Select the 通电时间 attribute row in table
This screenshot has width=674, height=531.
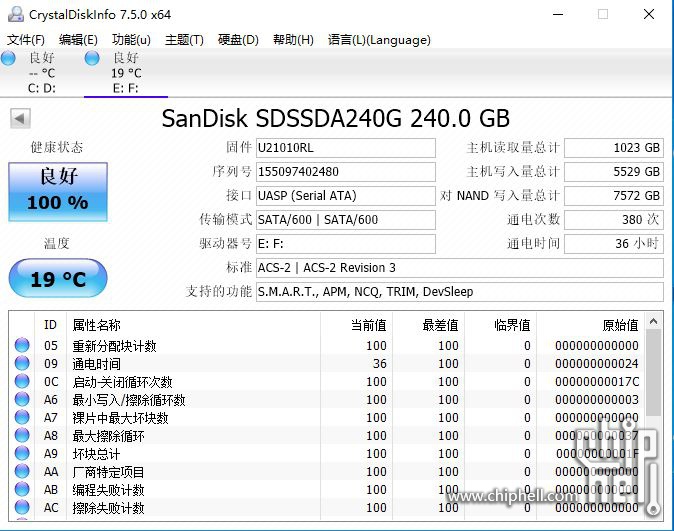click(x=328, y=363)
